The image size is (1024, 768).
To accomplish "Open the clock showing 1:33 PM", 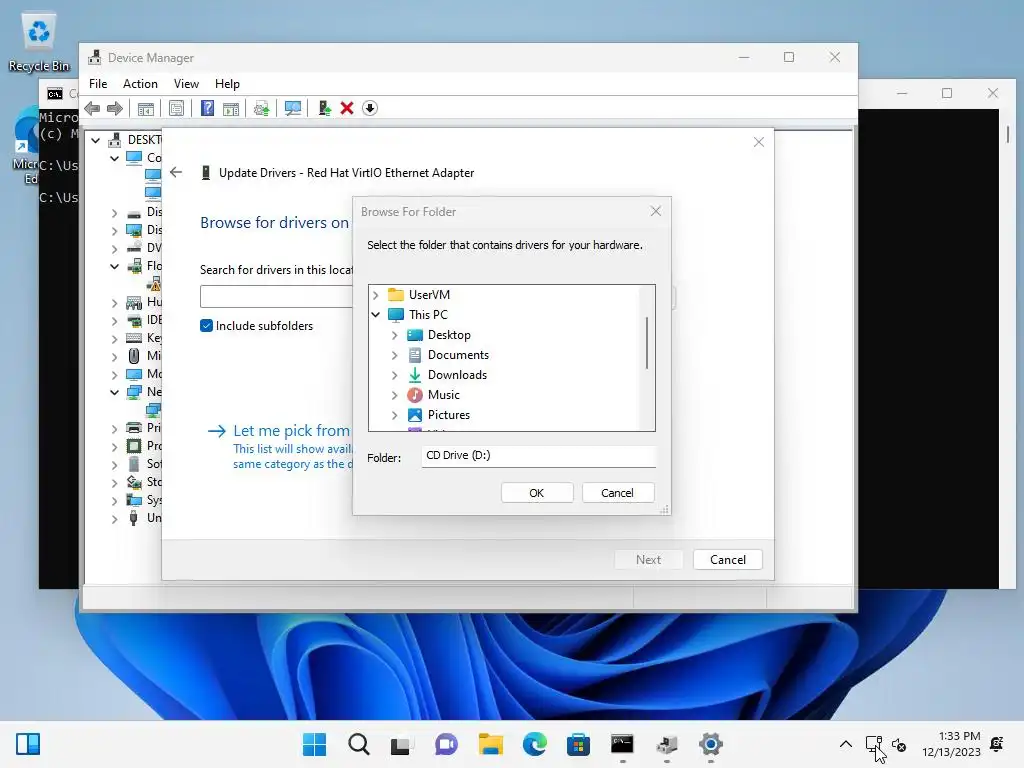I will [952, 744].
